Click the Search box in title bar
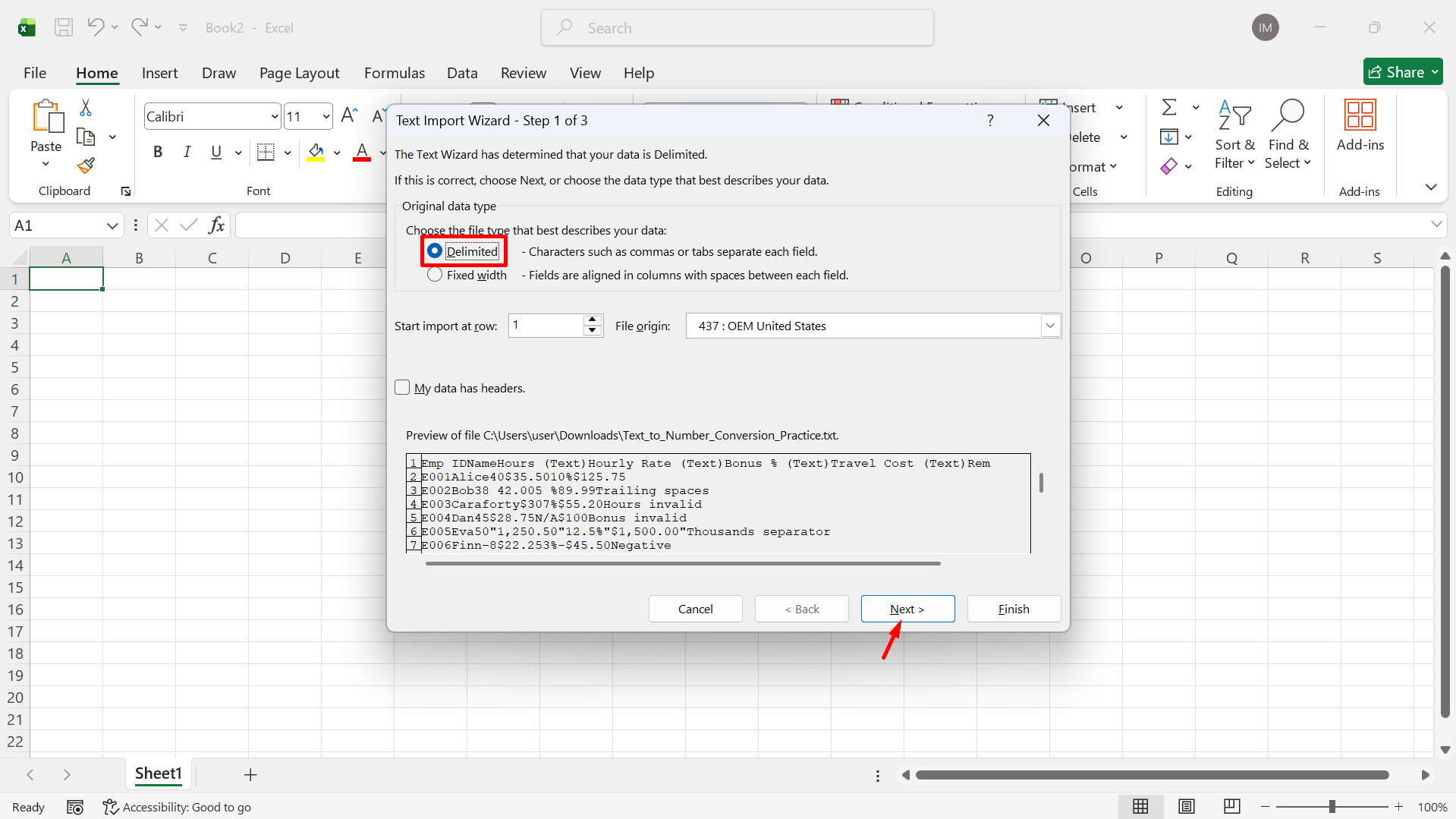 click(737, 28)
